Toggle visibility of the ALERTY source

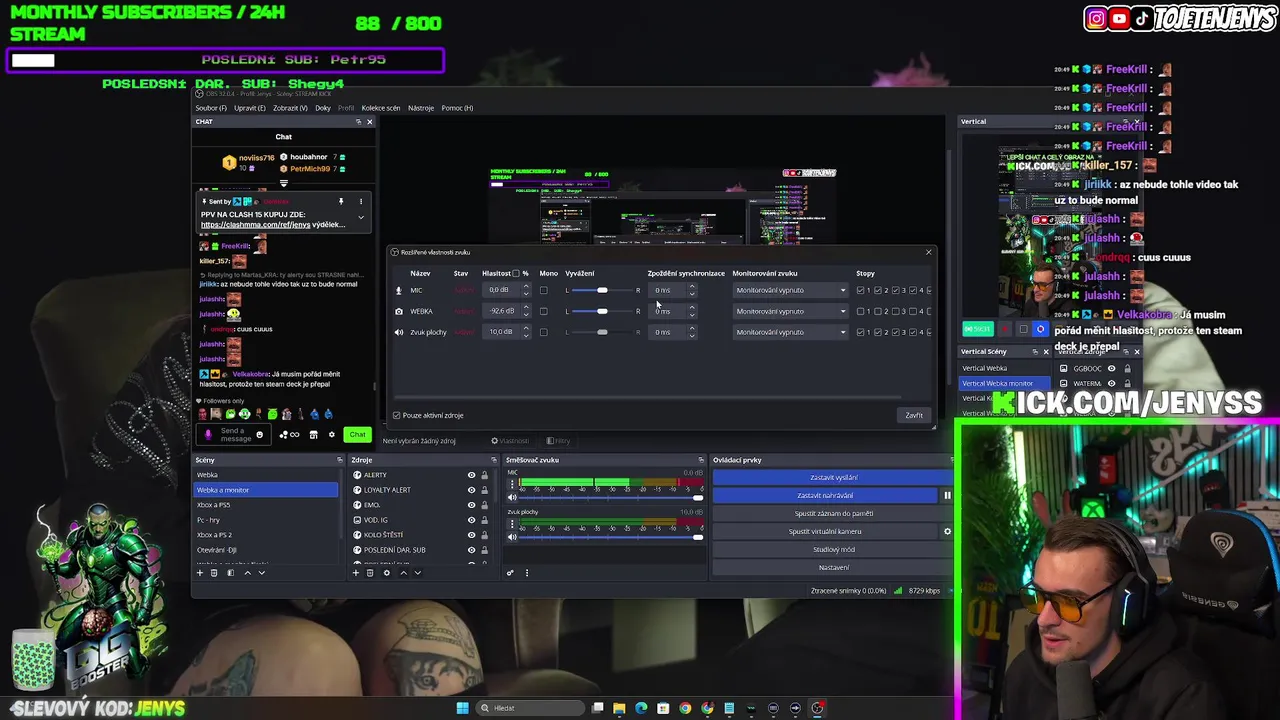point(471,475)
